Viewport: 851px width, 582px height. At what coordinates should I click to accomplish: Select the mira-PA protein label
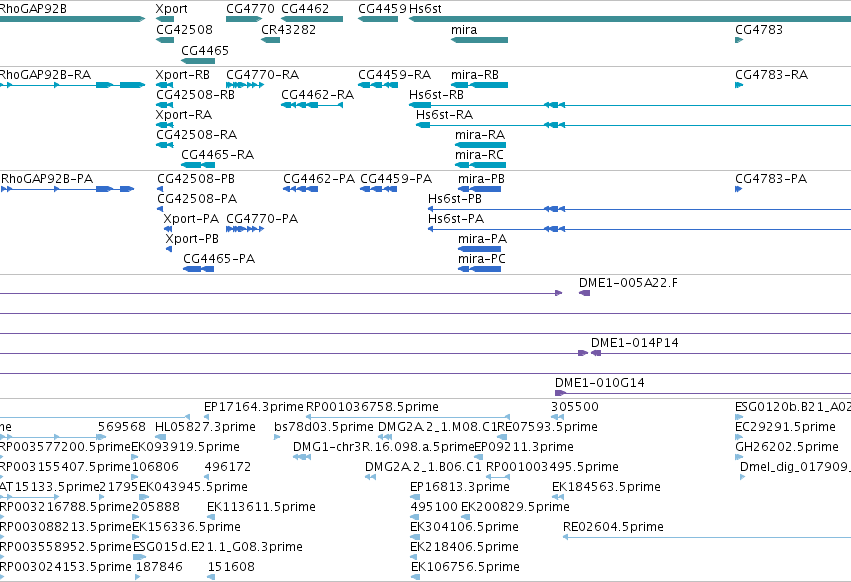[x=482, y=238]
